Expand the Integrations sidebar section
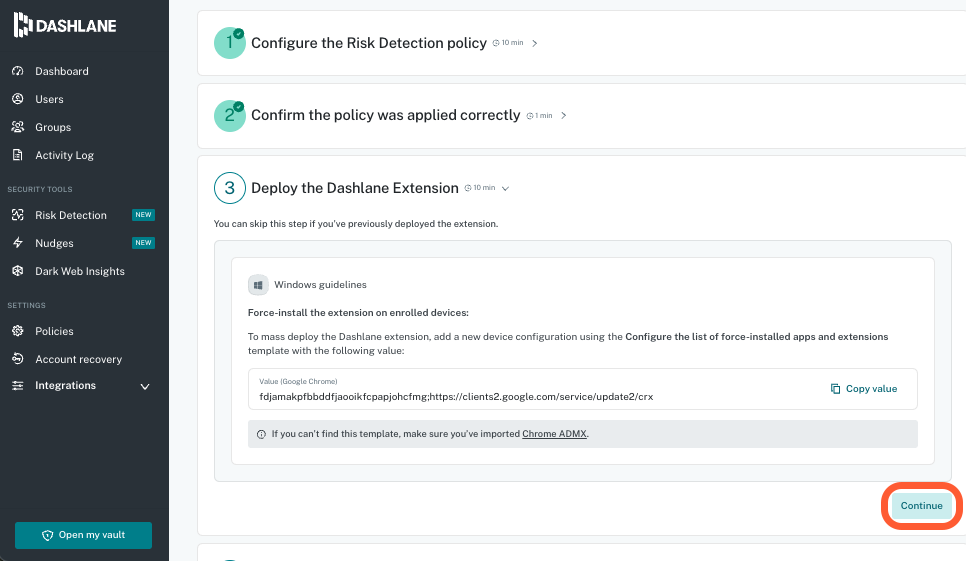966x561 pixels. tap(145, 386)
